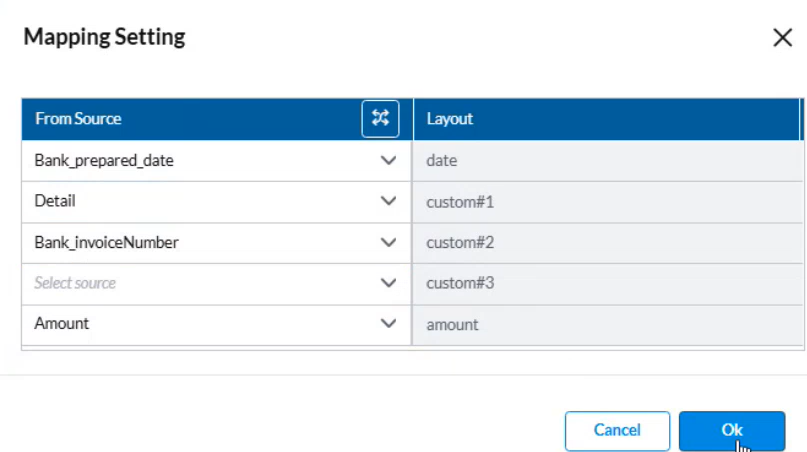Click the Bank_prepared_date source text
Viewport: 807px width, 452px height.
(104, 160)
